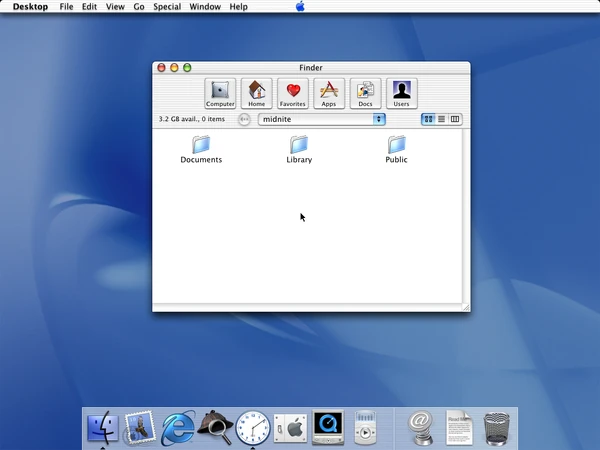
Task: Launch Internet Explorer from the Dock
Action: [x=178, y=428]
